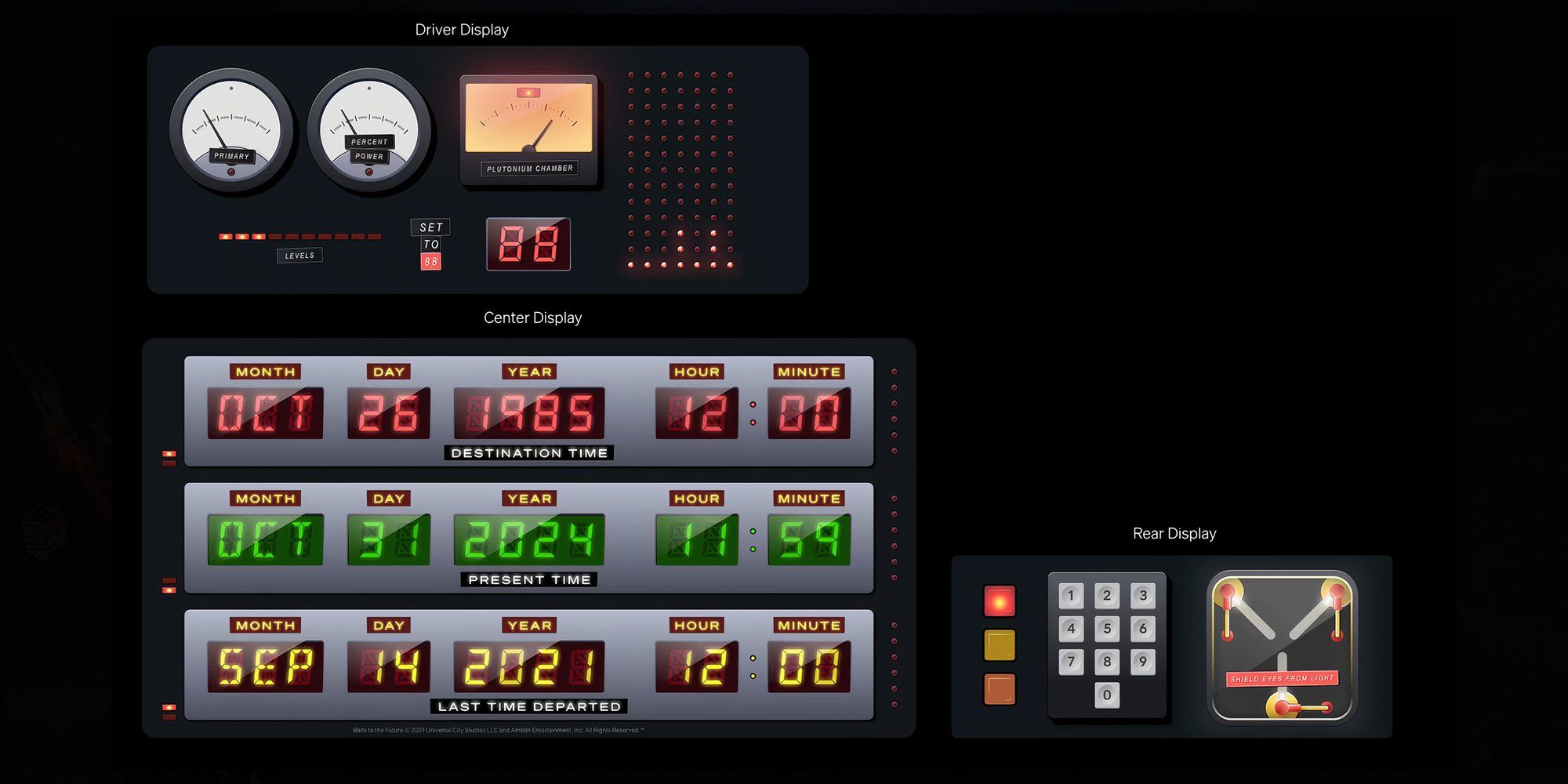This screenshot has width=1568, height=784.
Task: Tap keypad digit 3
Action: [1143, 595]
